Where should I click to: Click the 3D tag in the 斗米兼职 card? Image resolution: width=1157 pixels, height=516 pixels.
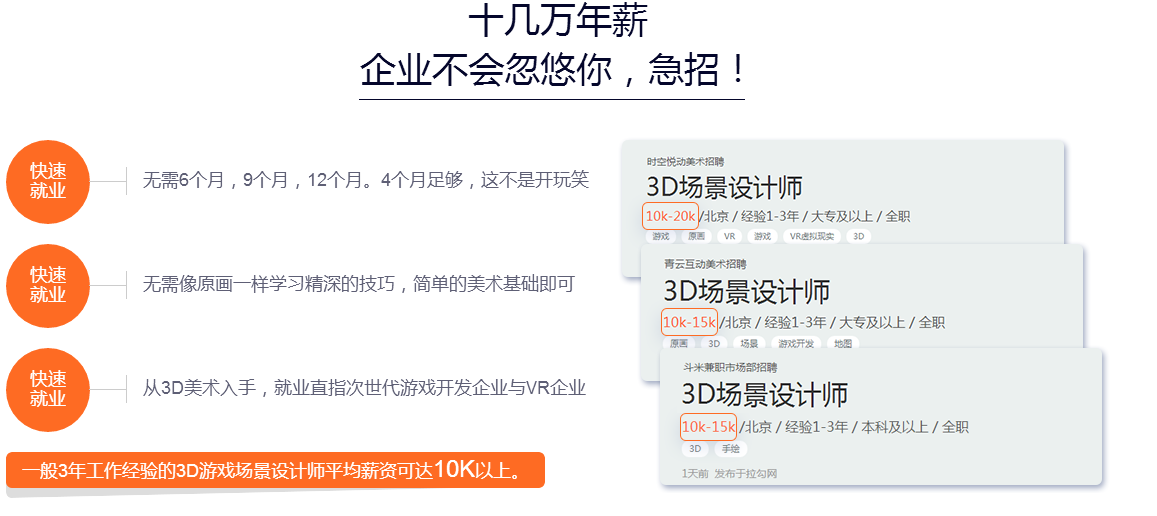tap(695, 449)
